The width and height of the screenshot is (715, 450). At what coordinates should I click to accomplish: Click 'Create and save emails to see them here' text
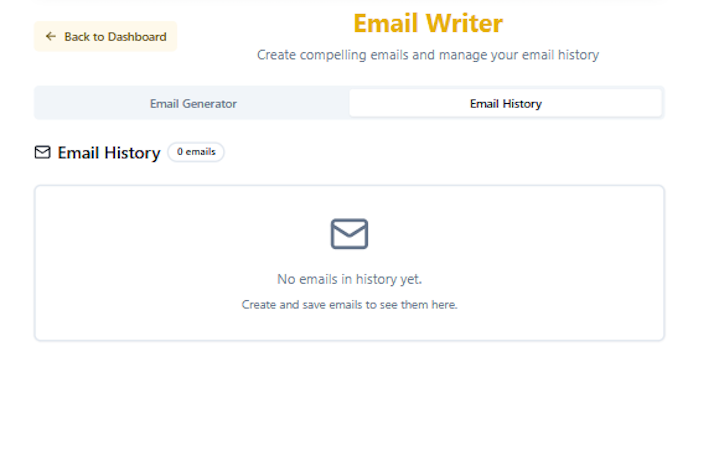(x=349, y=305)
